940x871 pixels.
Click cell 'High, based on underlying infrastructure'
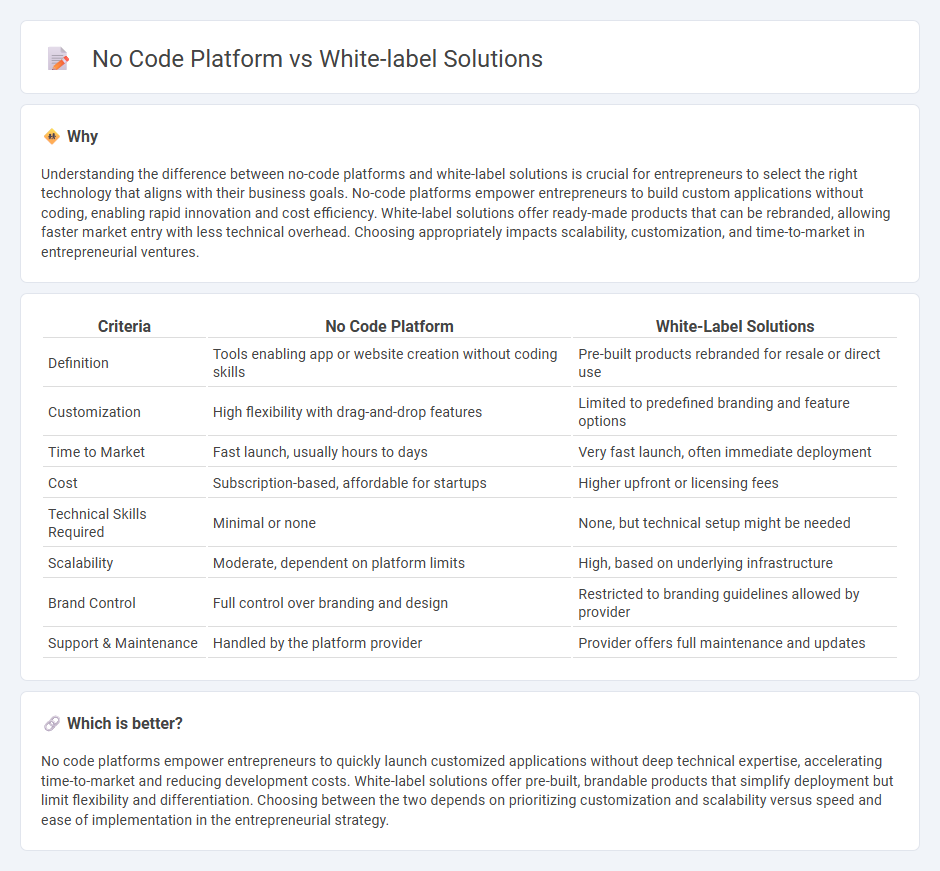(734, 563)
